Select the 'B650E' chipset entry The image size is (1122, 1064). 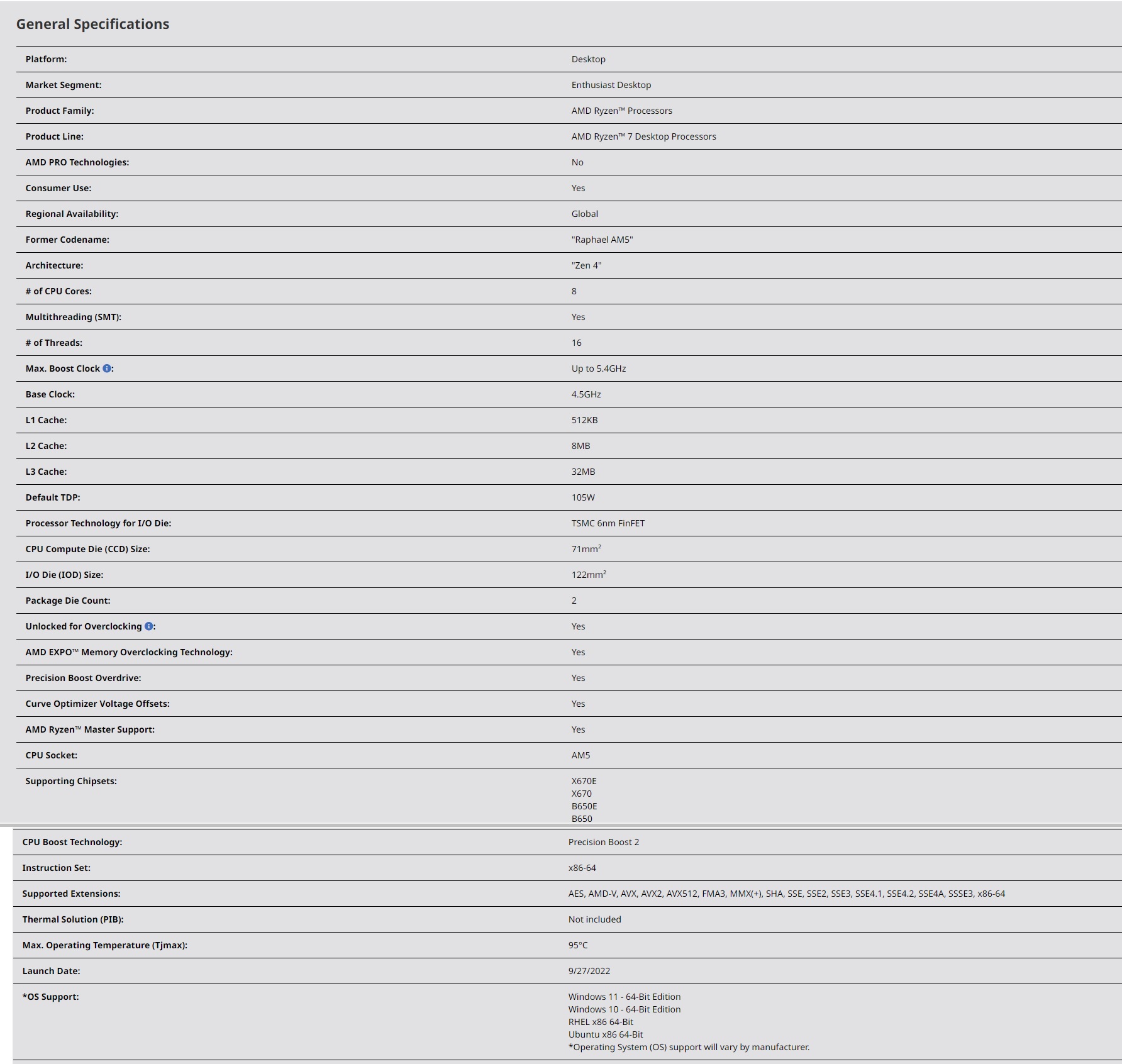[584, 806]
